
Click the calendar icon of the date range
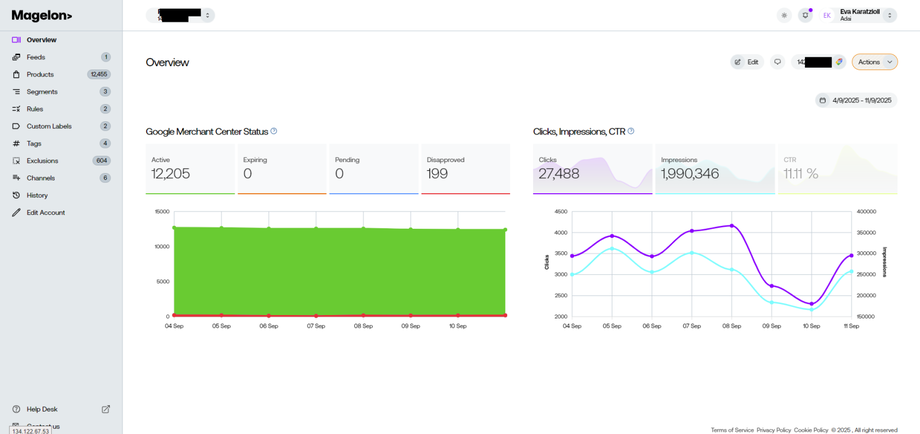point(822,100)
